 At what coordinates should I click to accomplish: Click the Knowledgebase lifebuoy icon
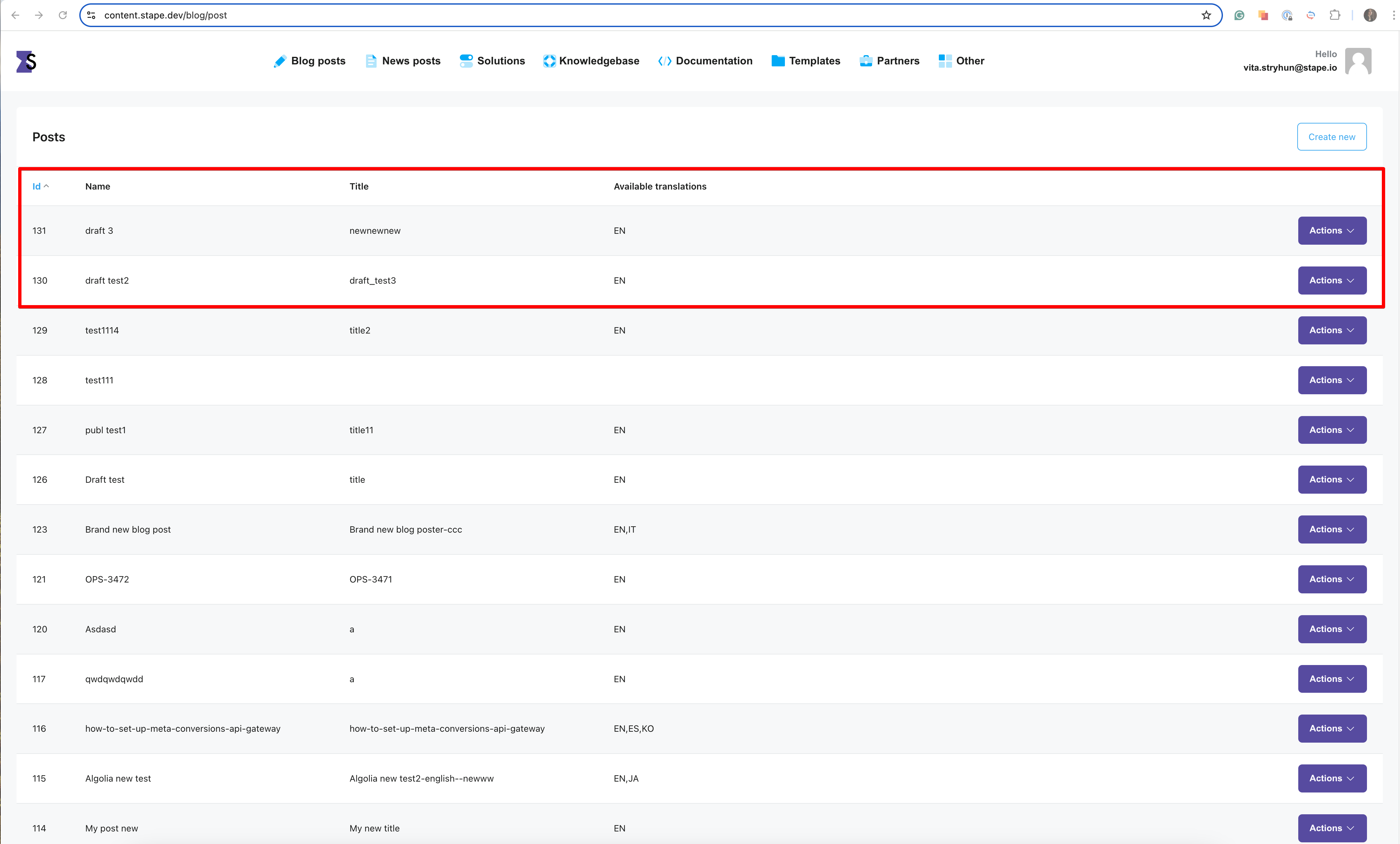[549, 61]
